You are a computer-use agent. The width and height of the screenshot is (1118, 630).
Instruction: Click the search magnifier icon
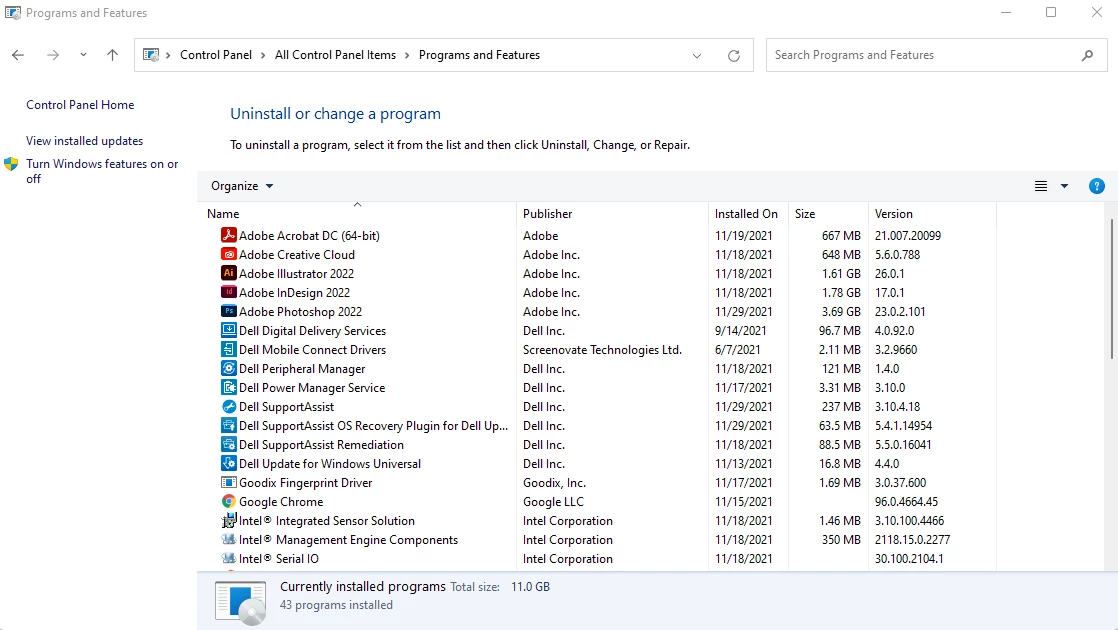pos(1087,55)
